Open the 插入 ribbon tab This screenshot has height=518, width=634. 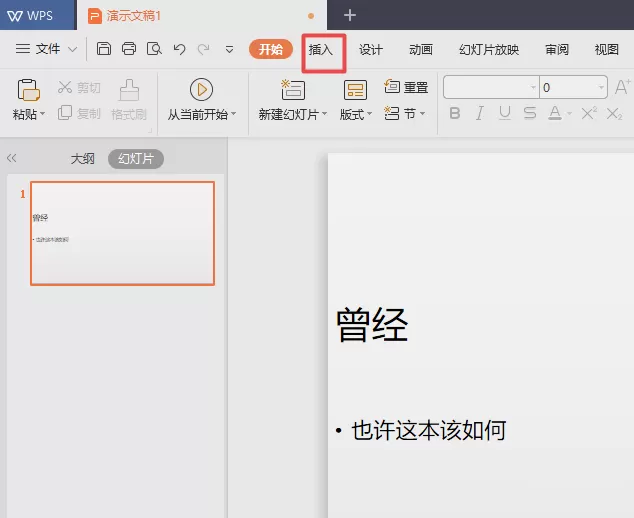(x=321, y=50)
